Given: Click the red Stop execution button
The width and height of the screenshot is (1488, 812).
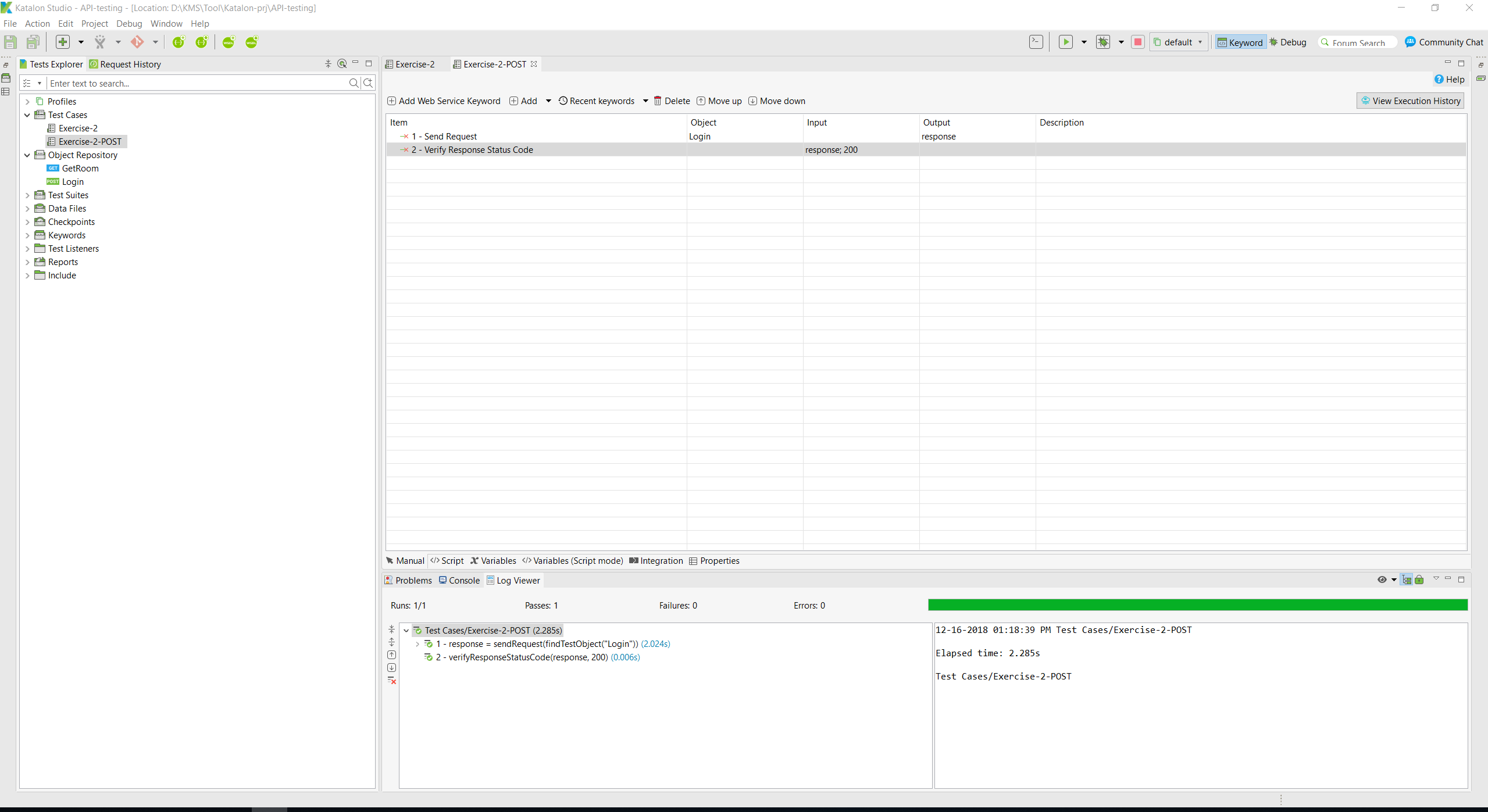Looking at the screenshot, I should tap(1138, 42).
